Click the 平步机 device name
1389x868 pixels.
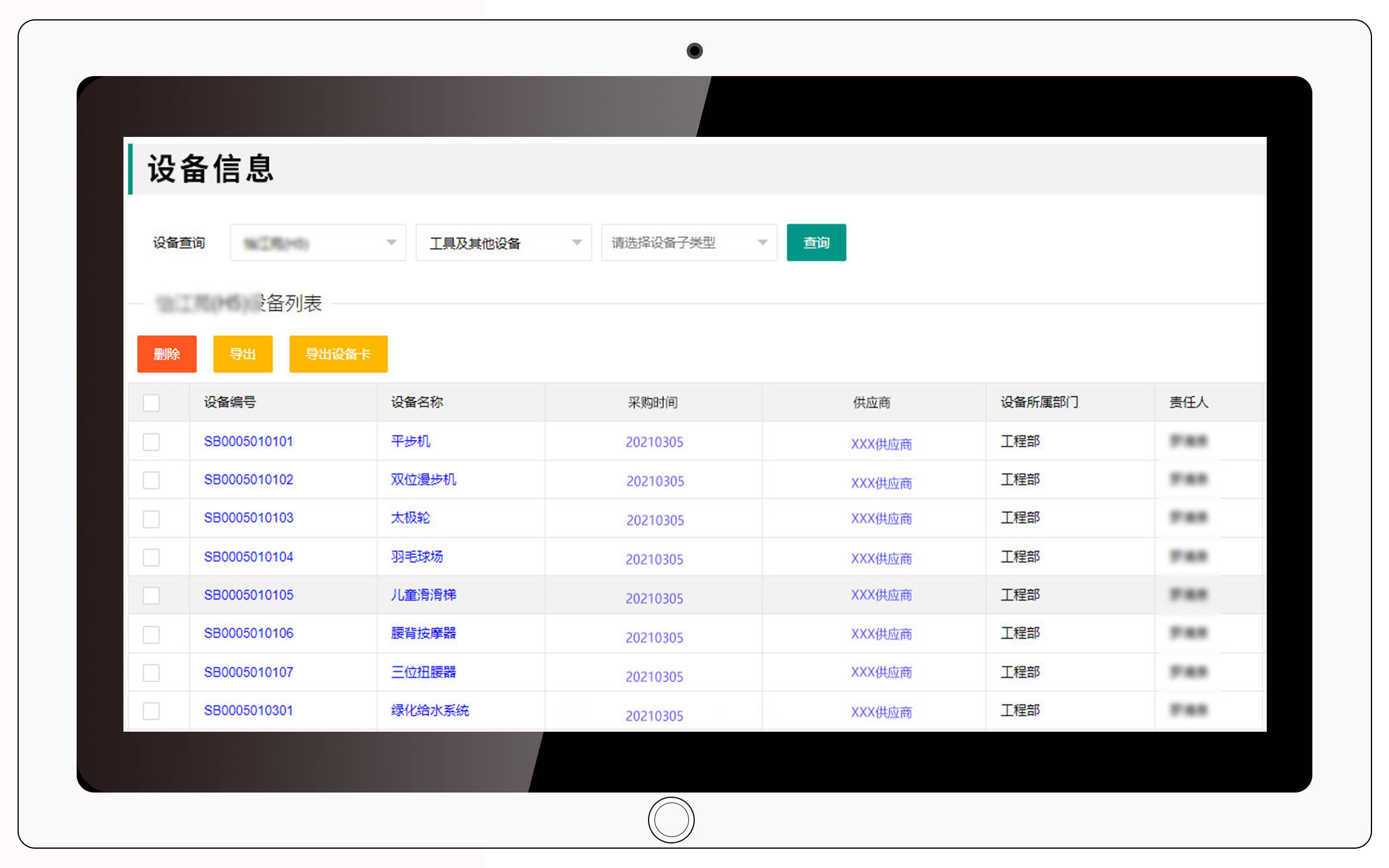tap(411, 441)
